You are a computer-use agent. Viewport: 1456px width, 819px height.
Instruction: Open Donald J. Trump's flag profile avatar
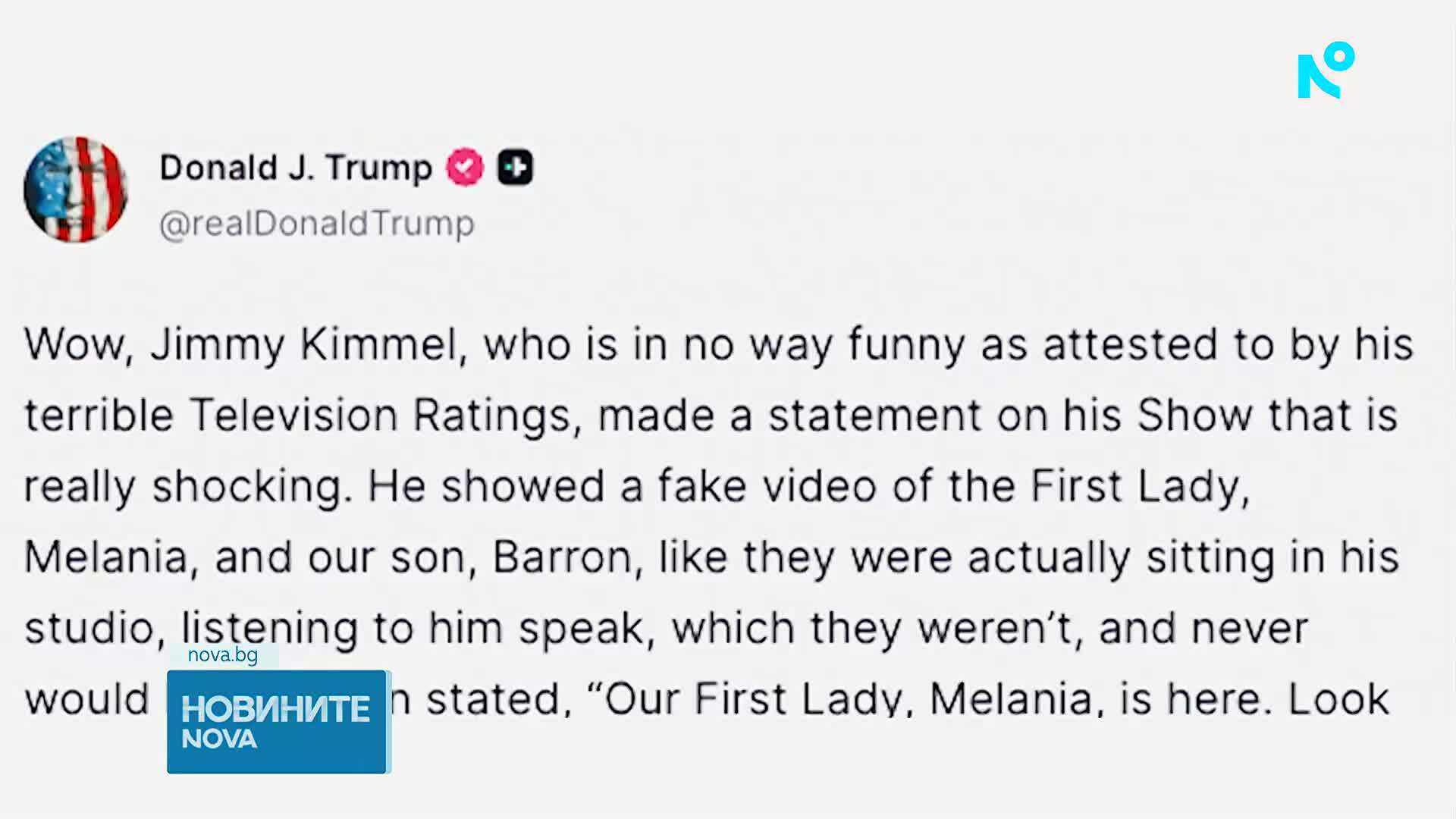[76, 190]
